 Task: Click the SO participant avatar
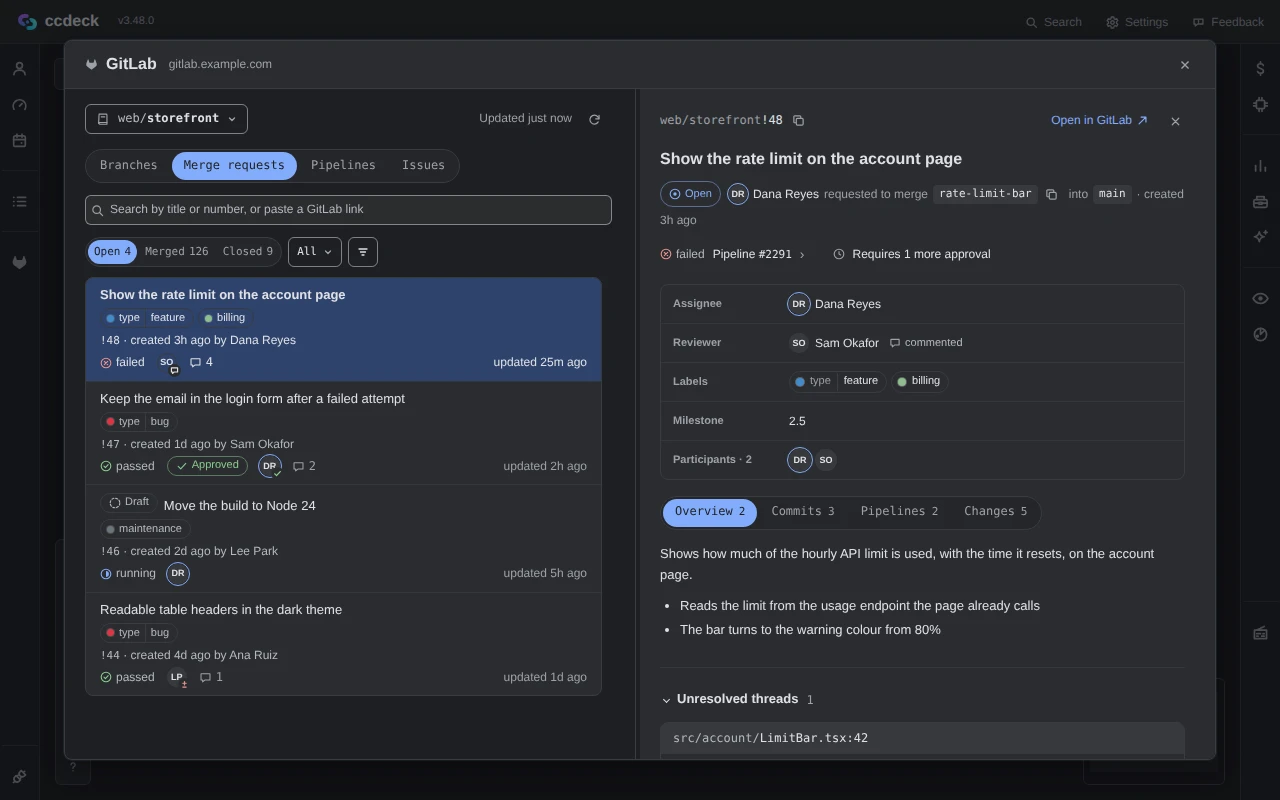tap(825, 460)
